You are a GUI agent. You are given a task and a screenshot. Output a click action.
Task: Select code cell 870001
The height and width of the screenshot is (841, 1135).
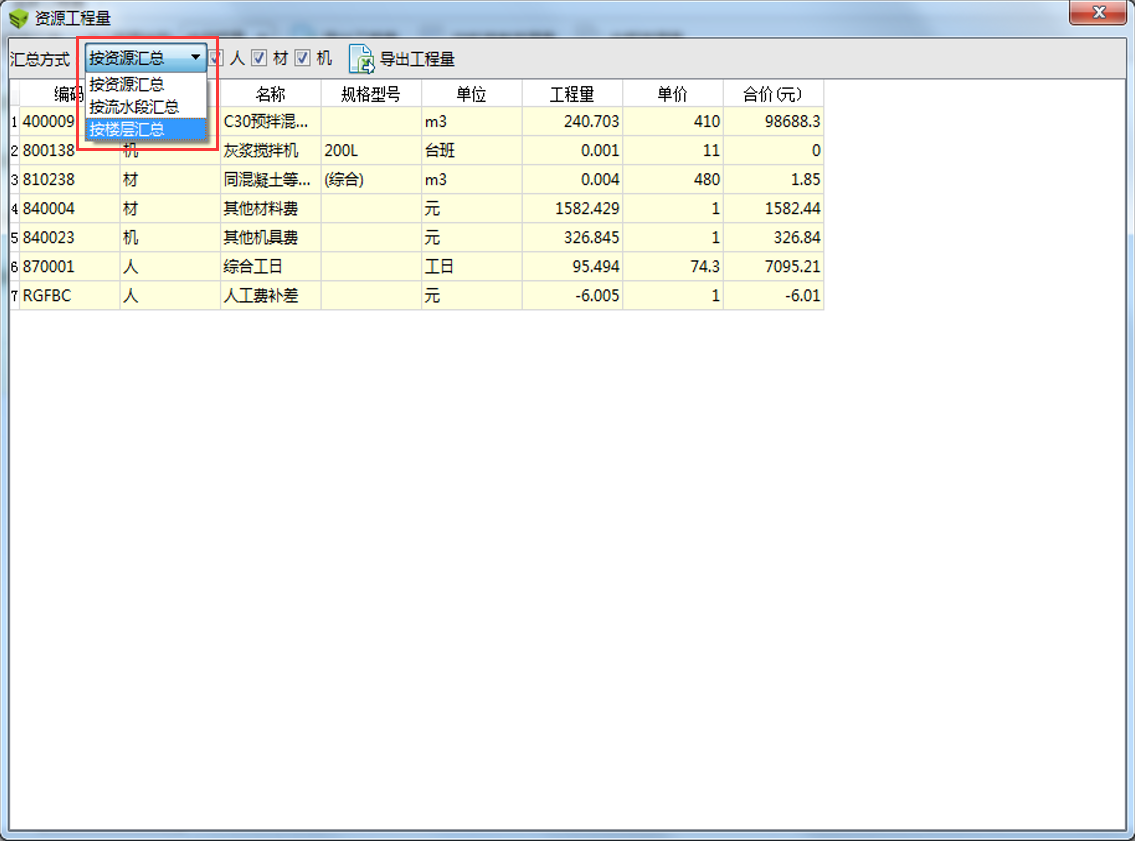[69, 266]
